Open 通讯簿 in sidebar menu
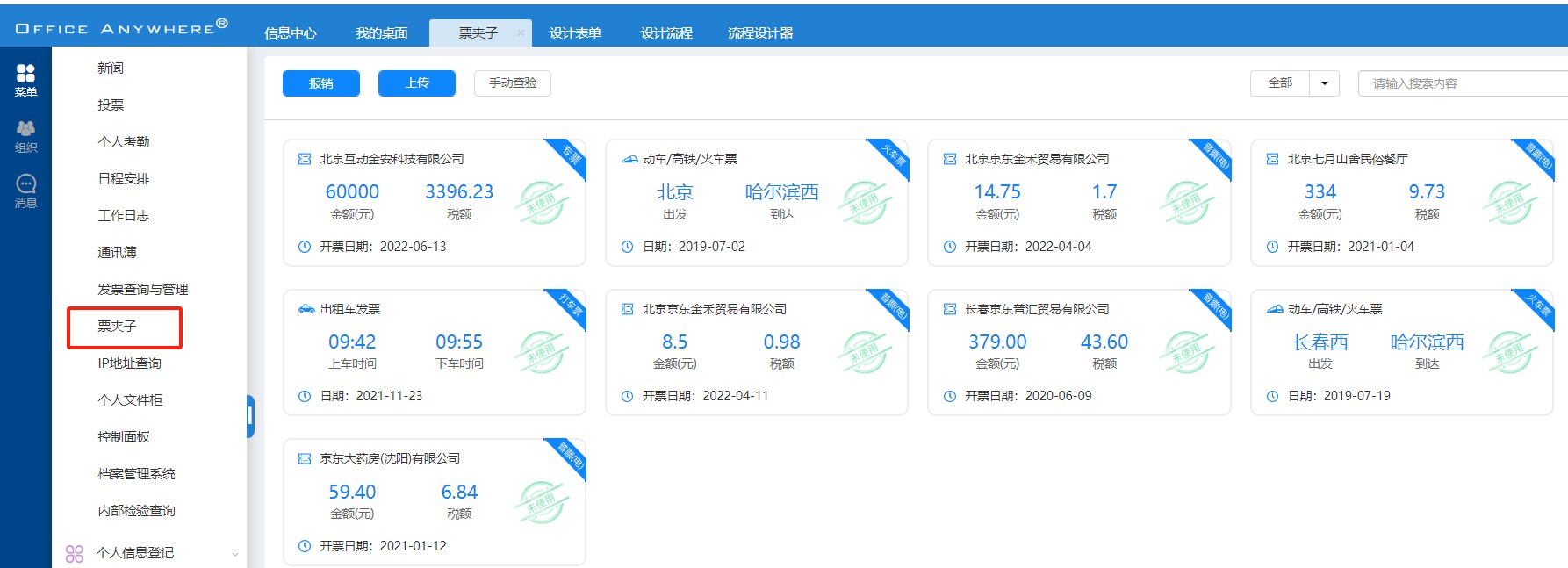 pos(117,252)
